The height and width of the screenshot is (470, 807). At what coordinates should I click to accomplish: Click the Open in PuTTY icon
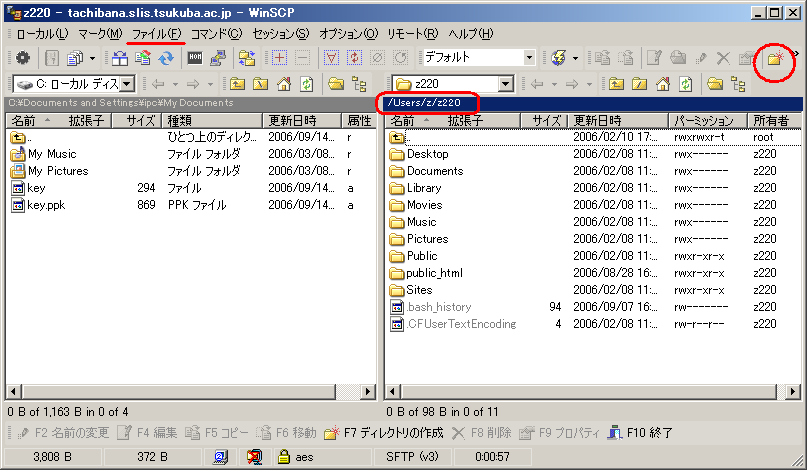[218, 58]
